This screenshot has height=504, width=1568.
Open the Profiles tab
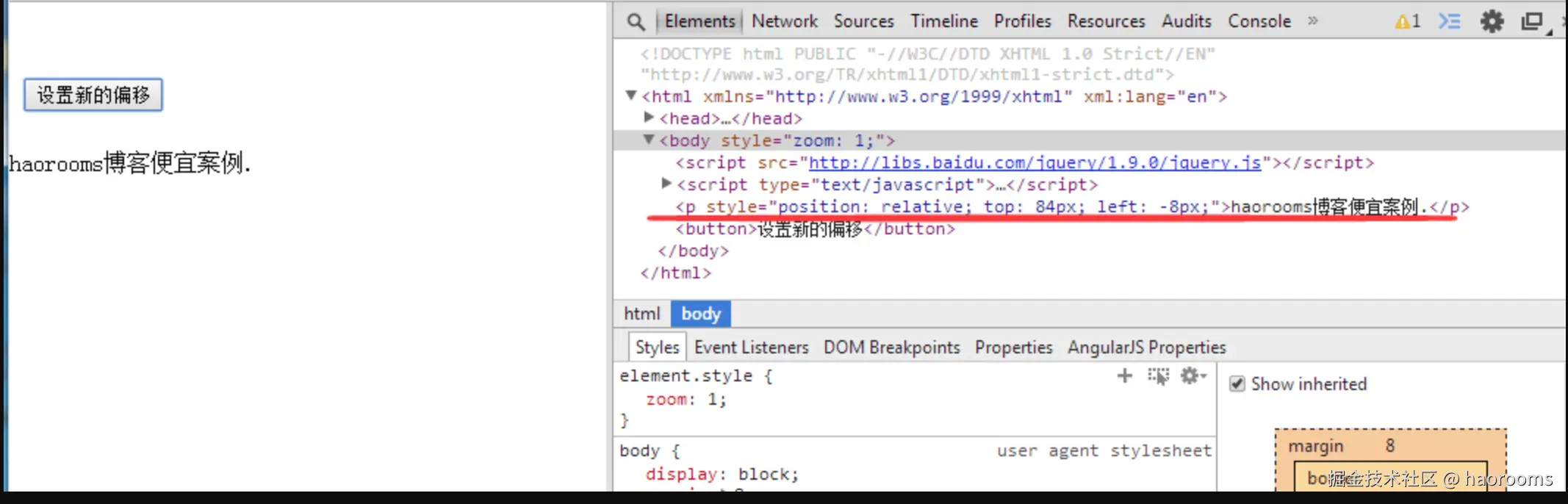click(1023, 21)
